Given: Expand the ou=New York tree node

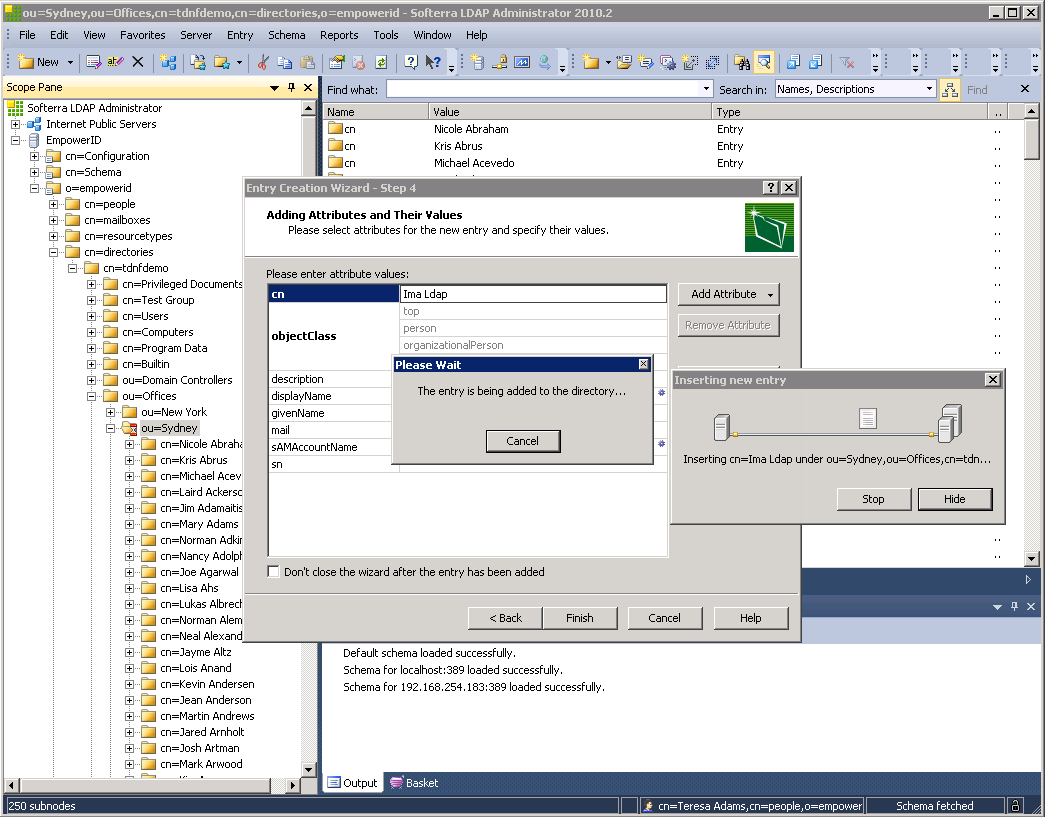Looking at the screenshot, I should coord(111,412).
